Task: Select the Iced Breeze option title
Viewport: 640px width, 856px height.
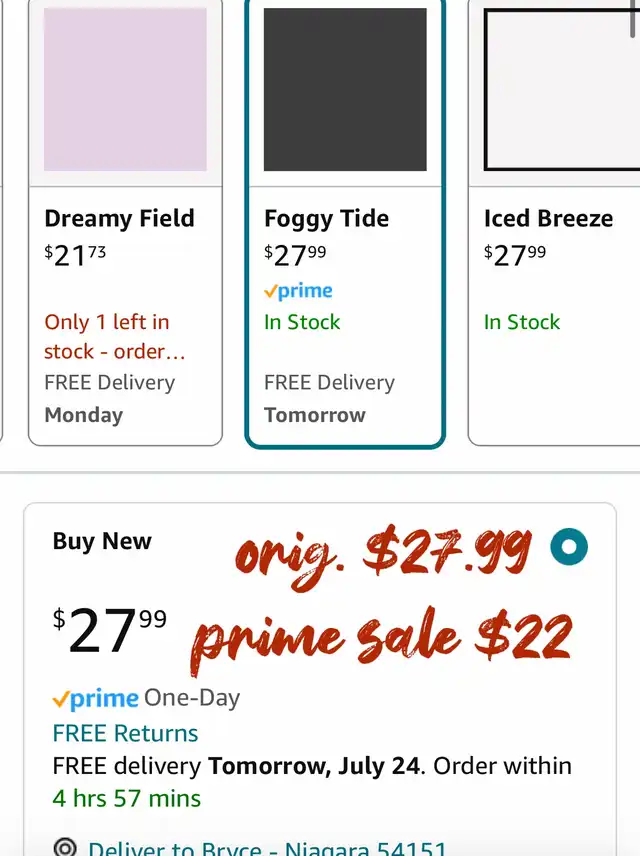Action: tap(548, 218)
